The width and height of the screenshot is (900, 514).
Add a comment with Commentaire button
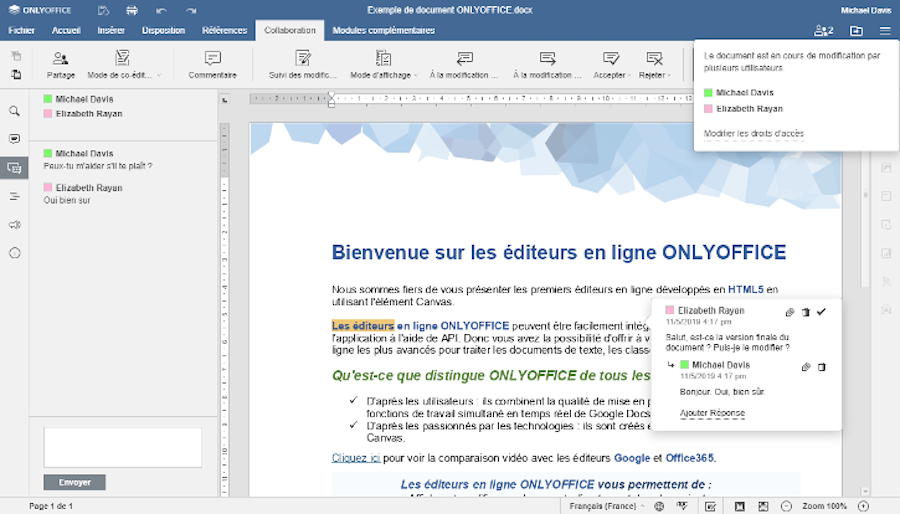tap(212, 64)
